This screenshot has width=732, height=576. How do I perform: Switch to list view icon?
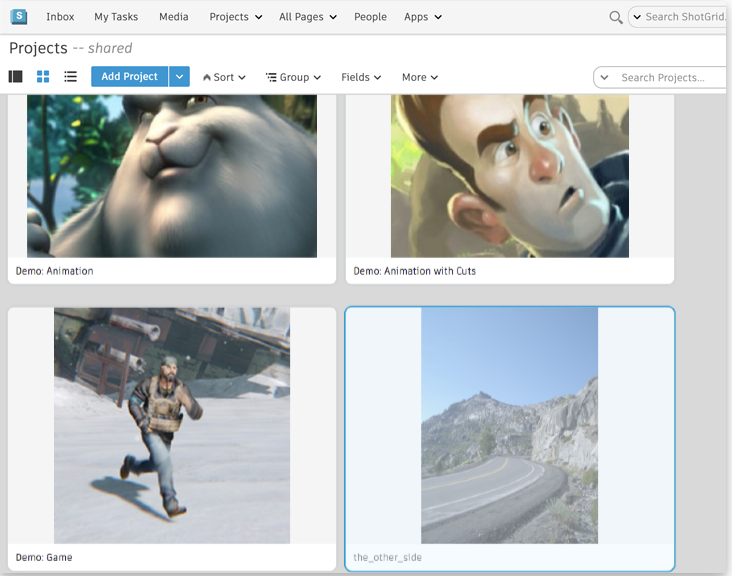70,77
